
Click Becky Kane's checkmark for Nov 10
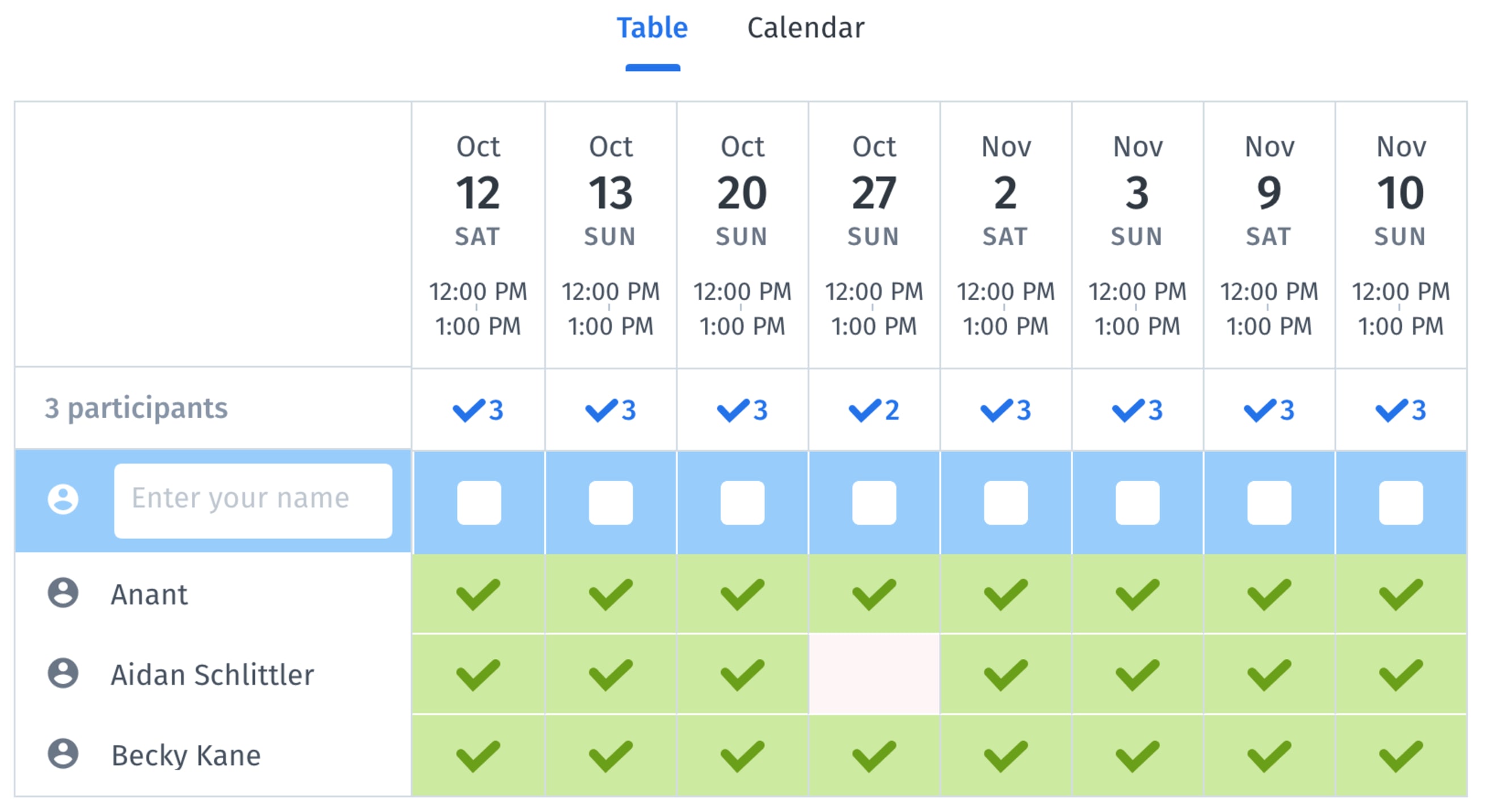1400,756
